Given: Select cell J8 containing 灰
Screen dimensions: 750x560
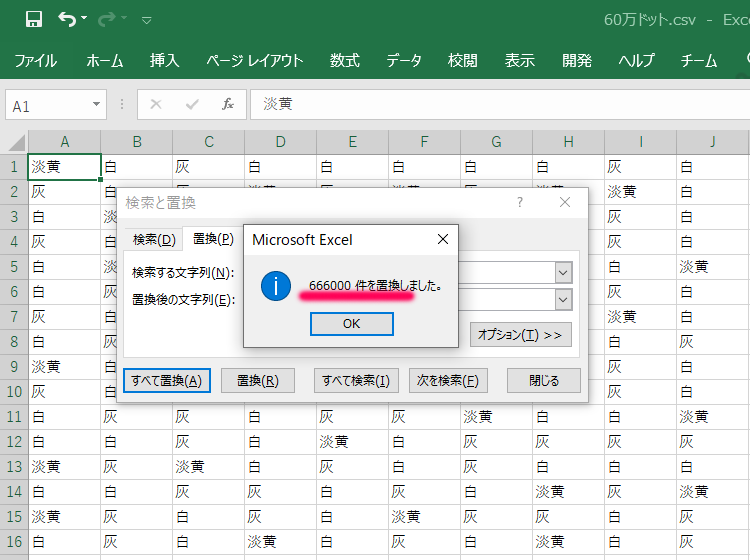Looking at the screenshot, I should click(x=713, y=341).
